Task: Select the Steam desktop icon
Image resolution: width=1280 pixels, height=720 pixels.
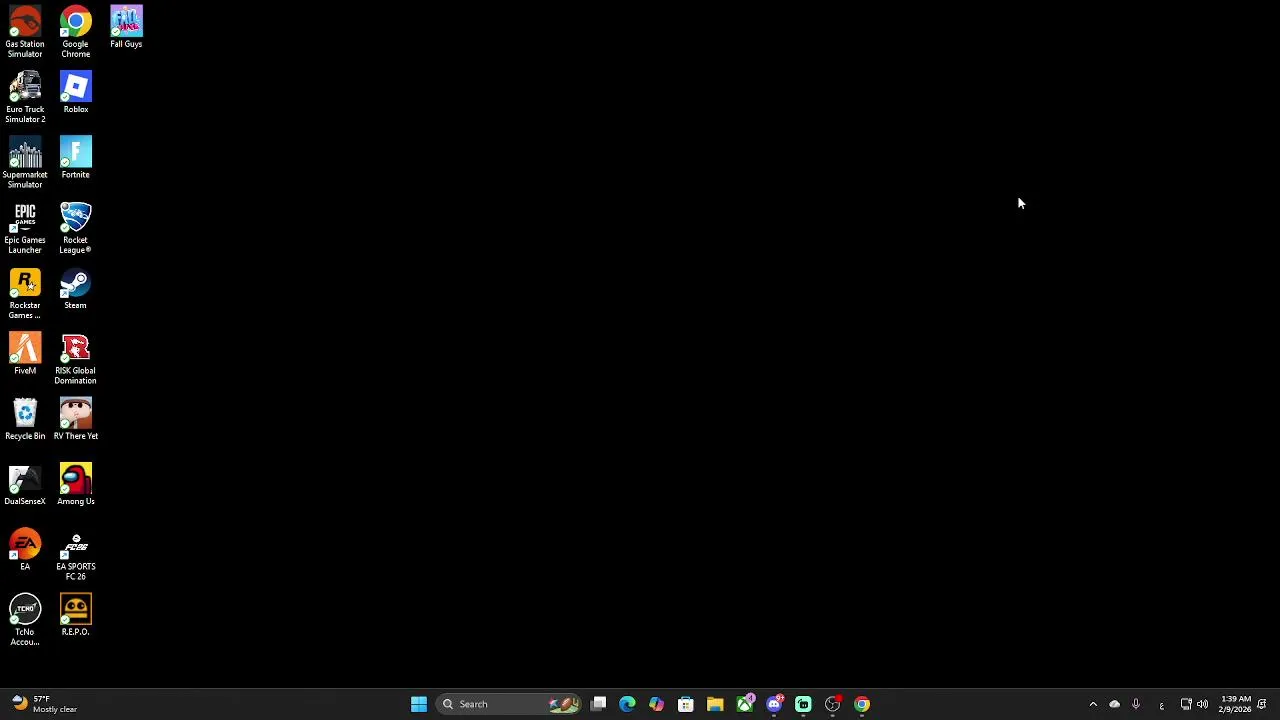Action: pyautogui.click(x=76, y=288)
